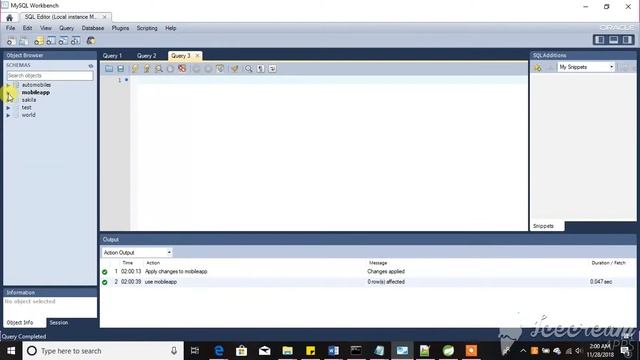
Task: Toggle the left sidebar panel visibility
Action: click(600, 40)
